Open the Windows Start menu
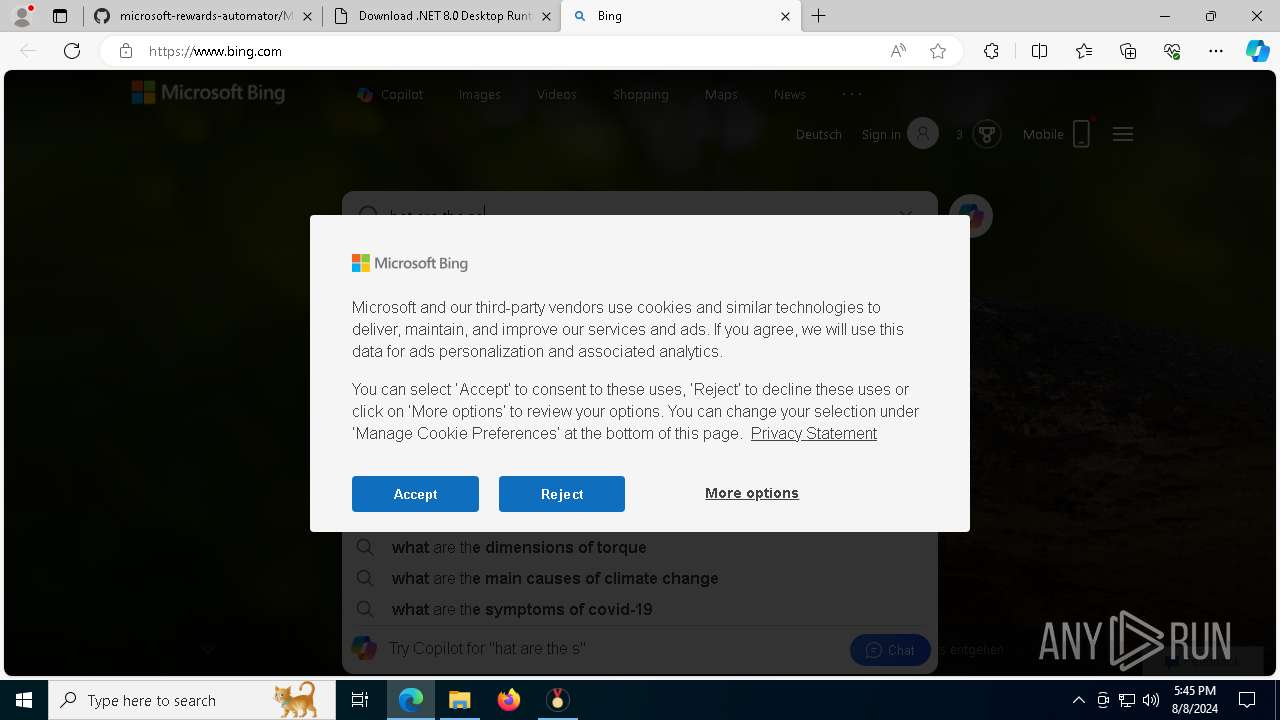 point(24,700)
